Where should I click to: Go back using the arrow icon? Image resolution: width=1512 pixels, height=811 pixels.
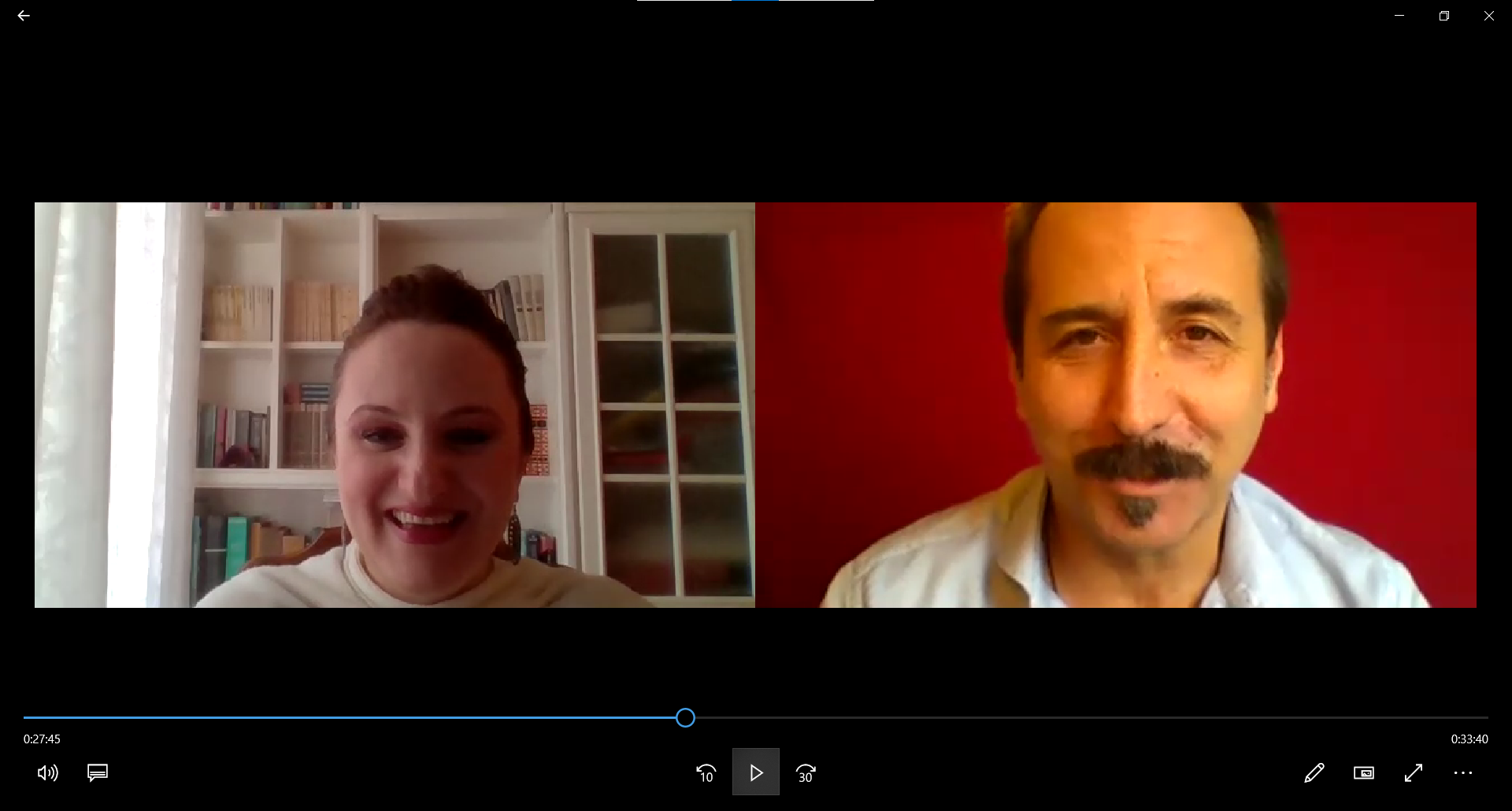(x=24, y=16)
